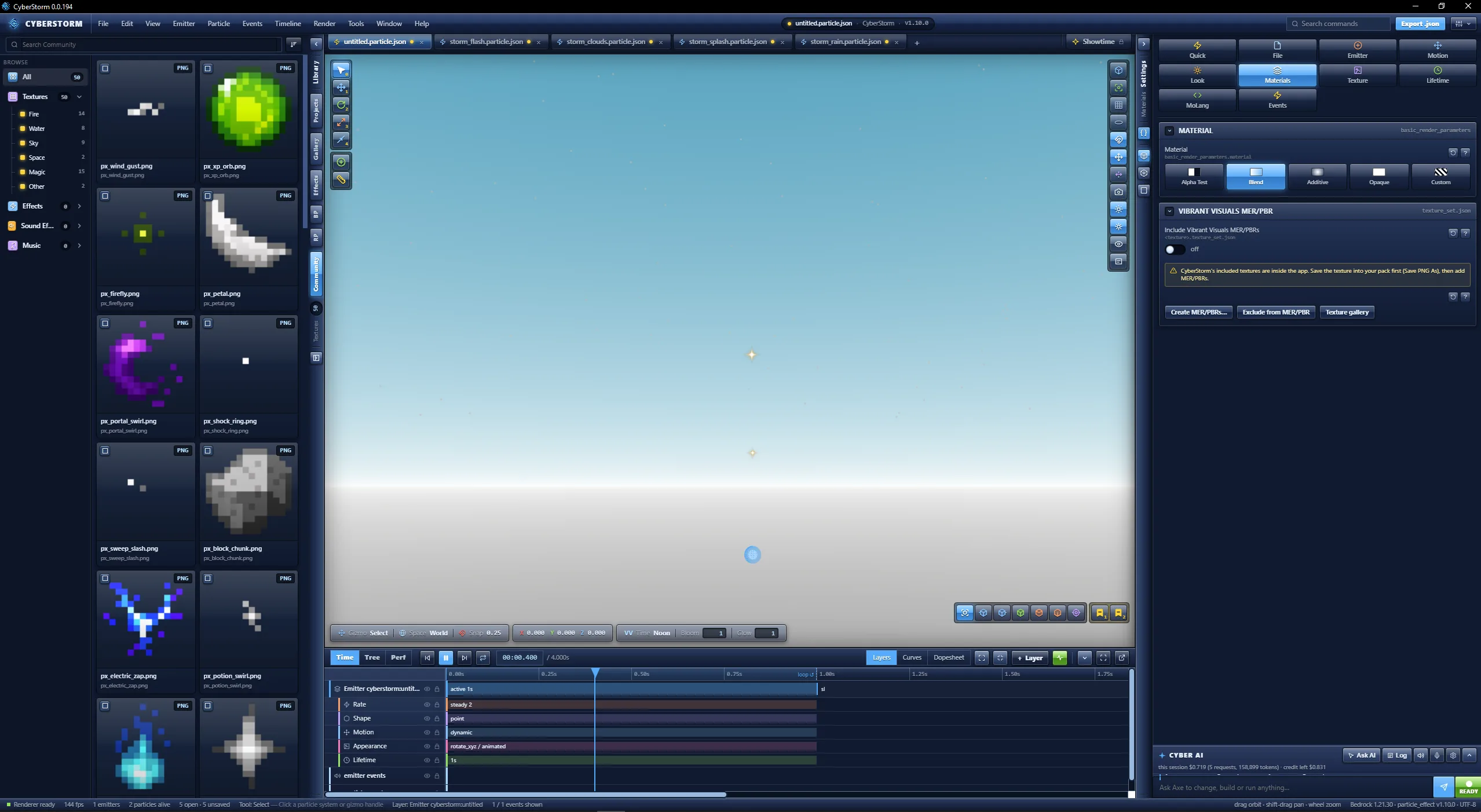
Task: Tick checkbox on px_xp_orb.png card
Action: [208, 68]
